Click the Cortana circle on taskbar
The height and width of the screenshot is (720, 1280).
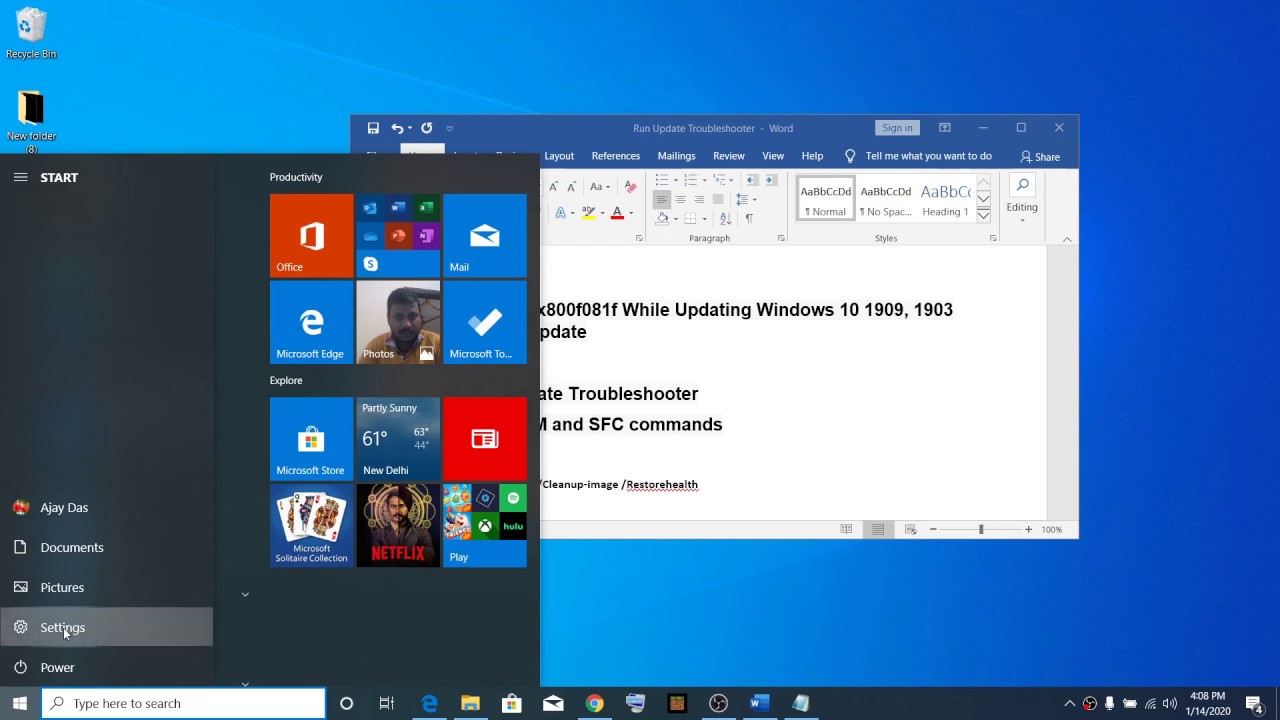(x=346, y=703)
